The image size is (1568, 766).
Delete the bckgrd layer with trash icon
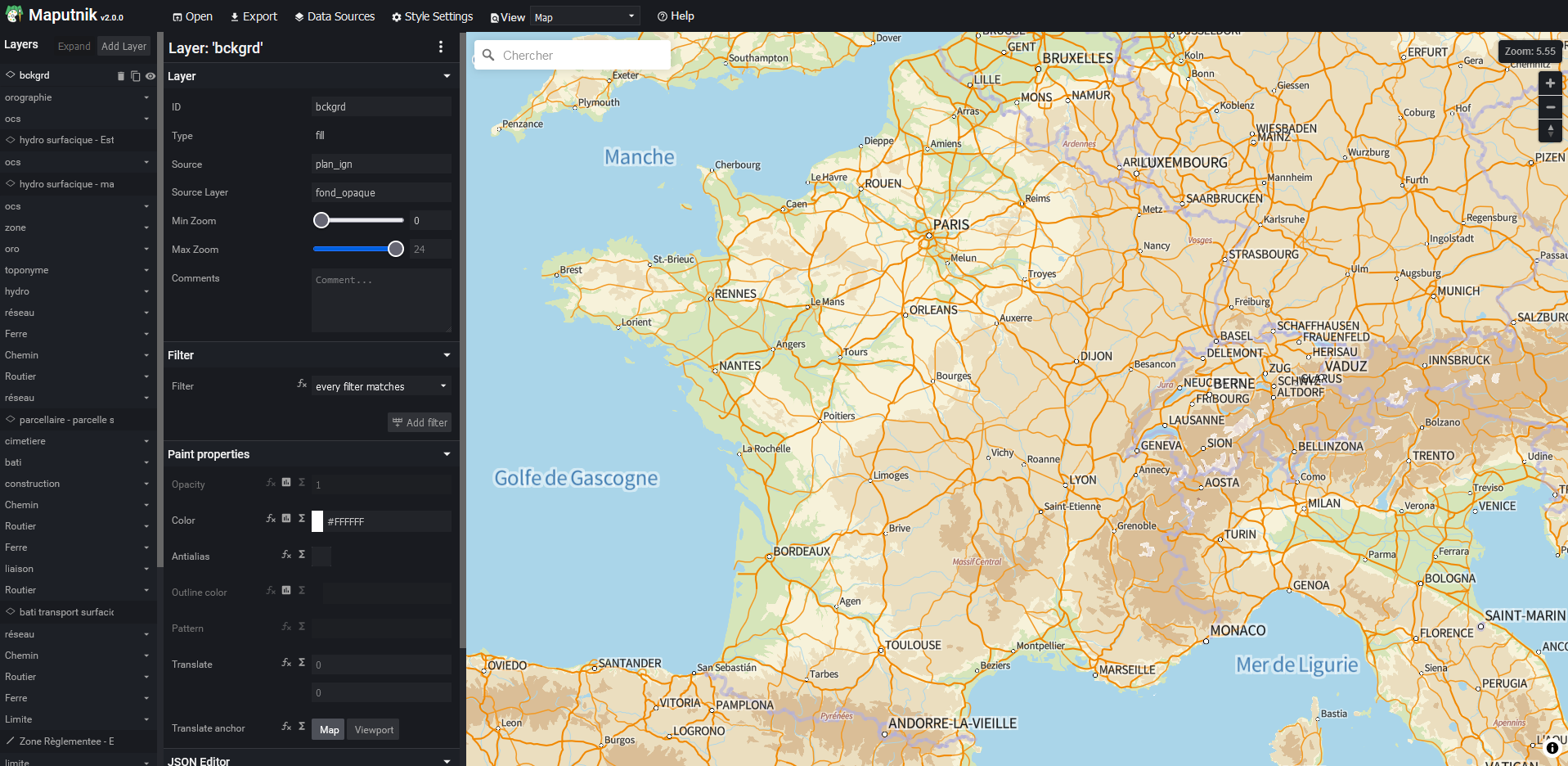121,76
